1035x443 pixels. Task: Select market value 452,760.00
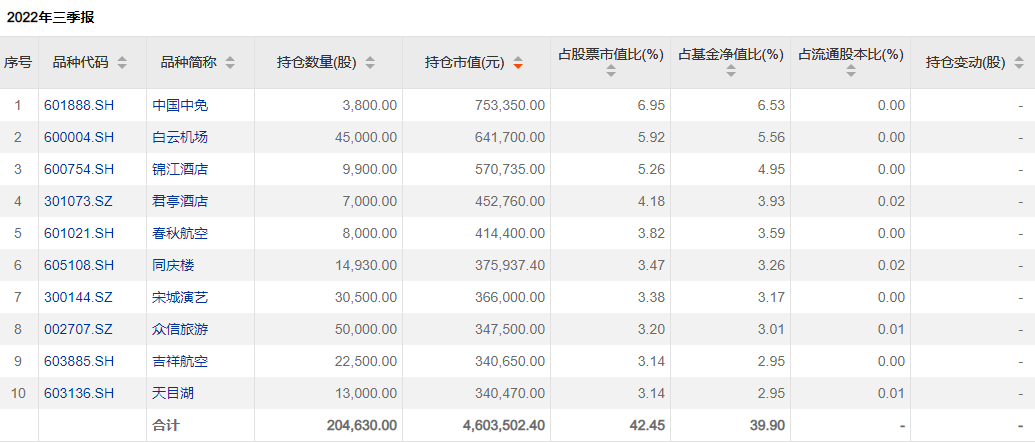click(x=510, y=201)
